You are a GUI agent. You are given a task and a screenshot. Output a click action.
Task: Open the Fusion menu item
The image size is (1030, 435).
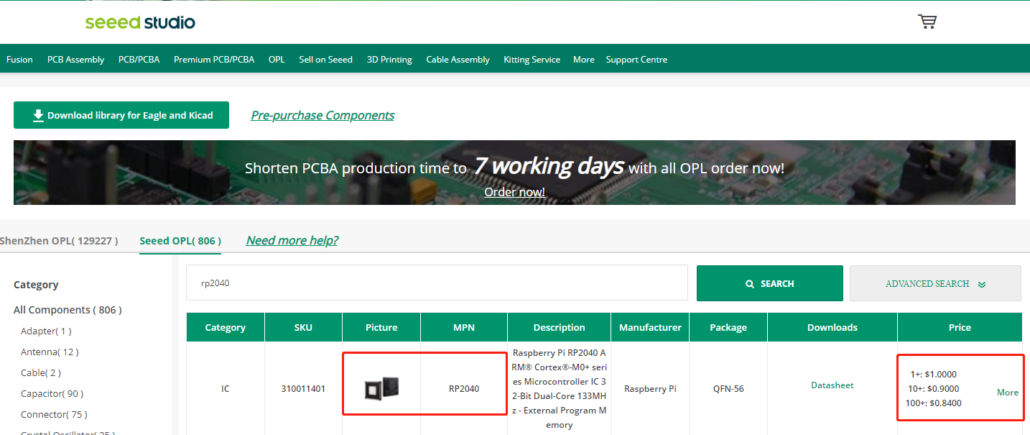click(19, 60)
